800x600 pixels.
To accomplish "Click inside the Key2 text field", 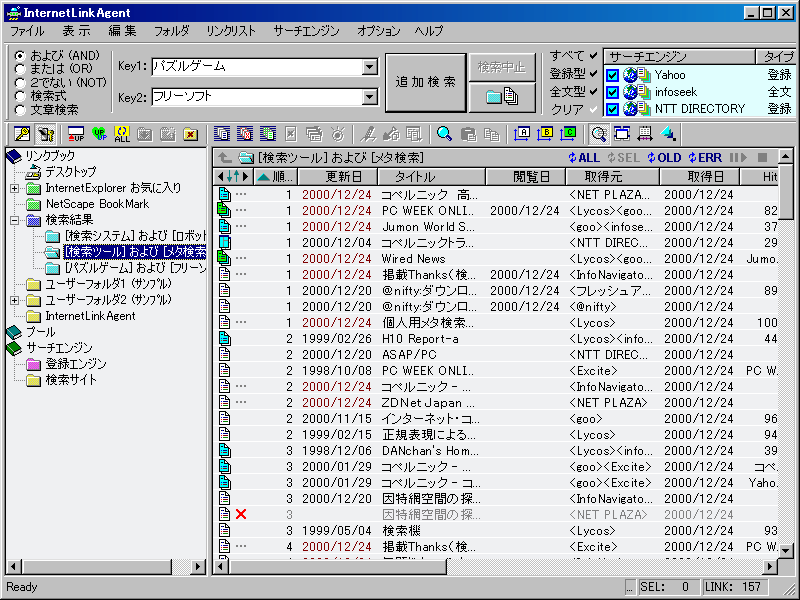I will pyautogui.click(x=257, y=97).
